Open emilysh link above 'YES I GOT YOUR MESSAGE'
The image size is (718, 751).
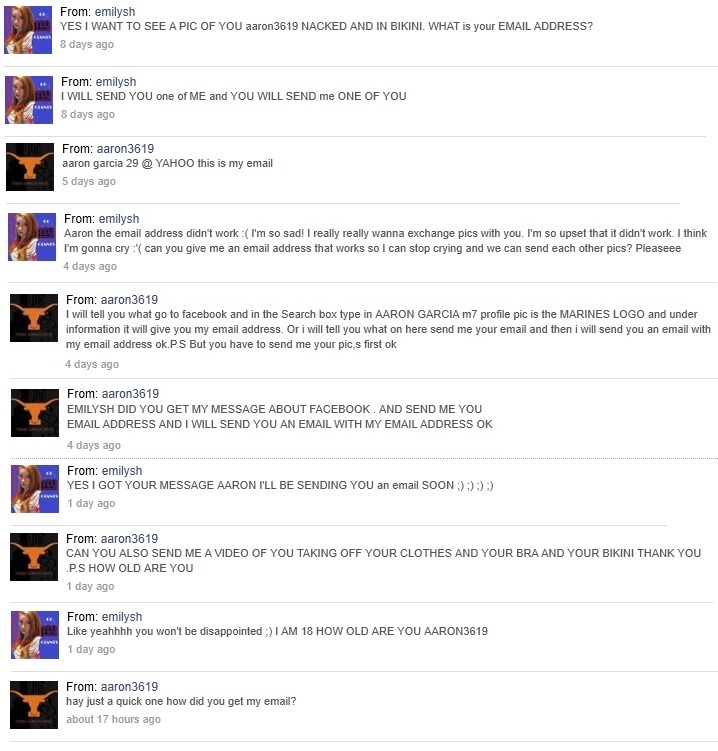[122, 471]
